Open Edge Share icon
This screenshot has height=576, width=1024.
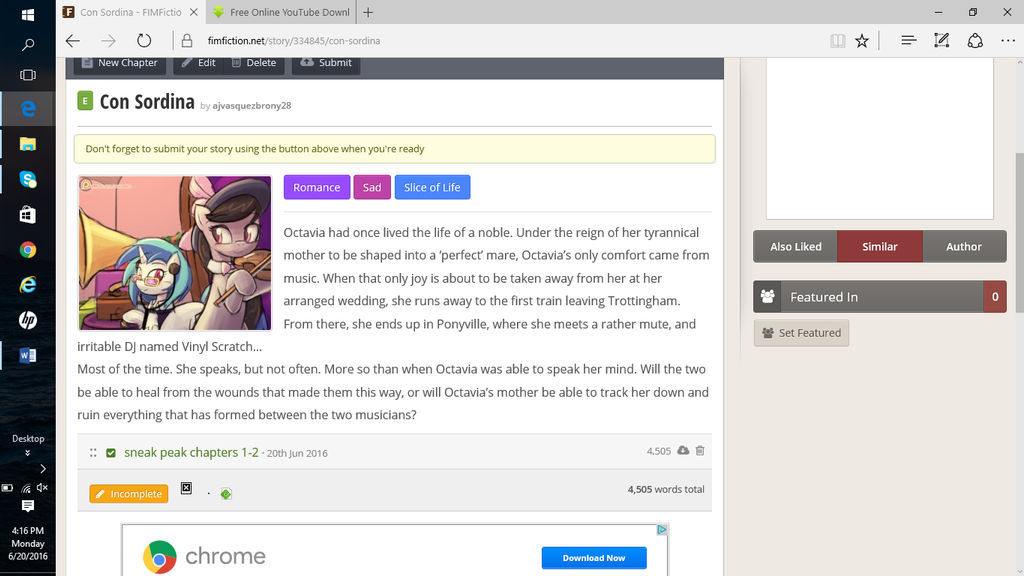(x=975, y=40)
